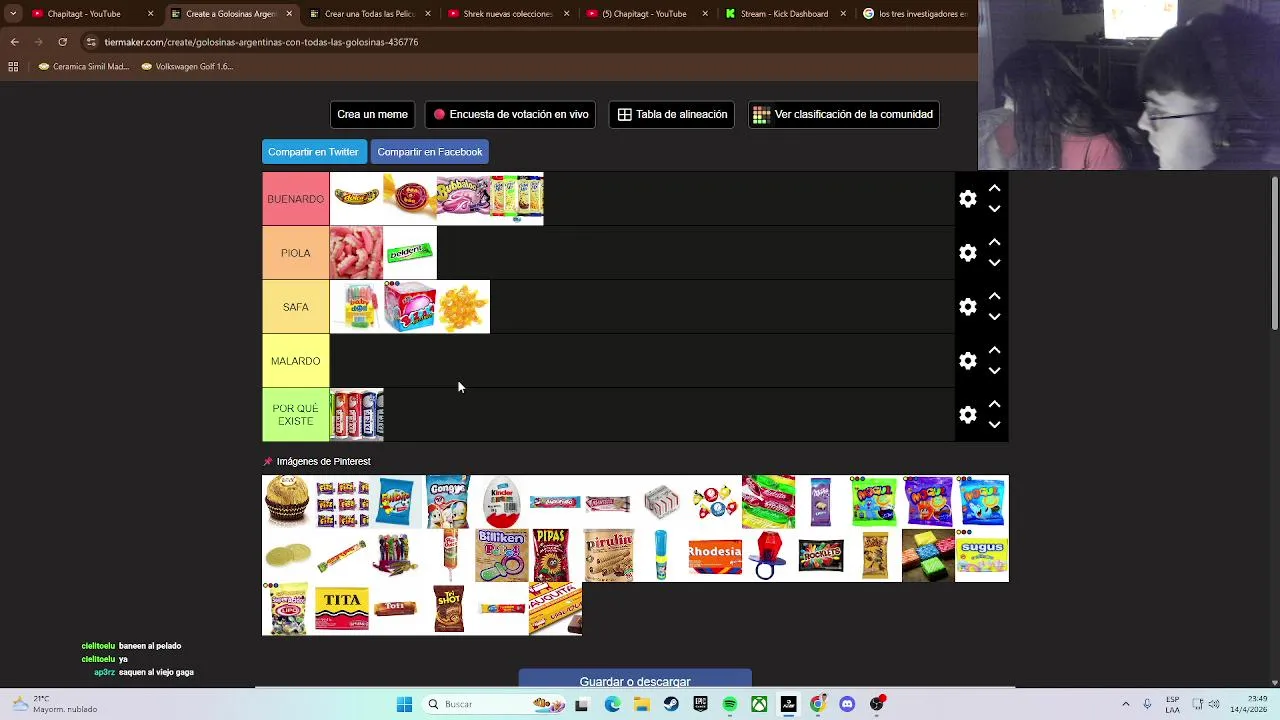
Task: Select the Kinder egg image
Action: pos(501,501)
